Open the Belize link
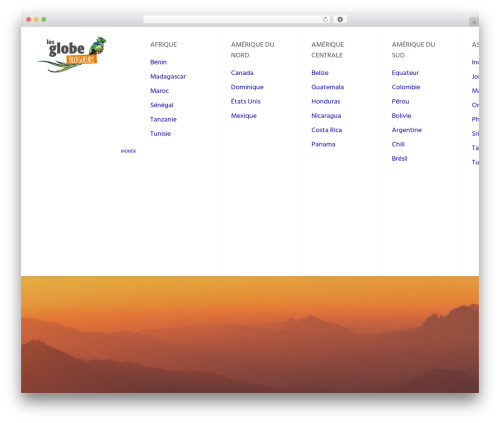This screenshot has height=423, width=500. point(320,73)
